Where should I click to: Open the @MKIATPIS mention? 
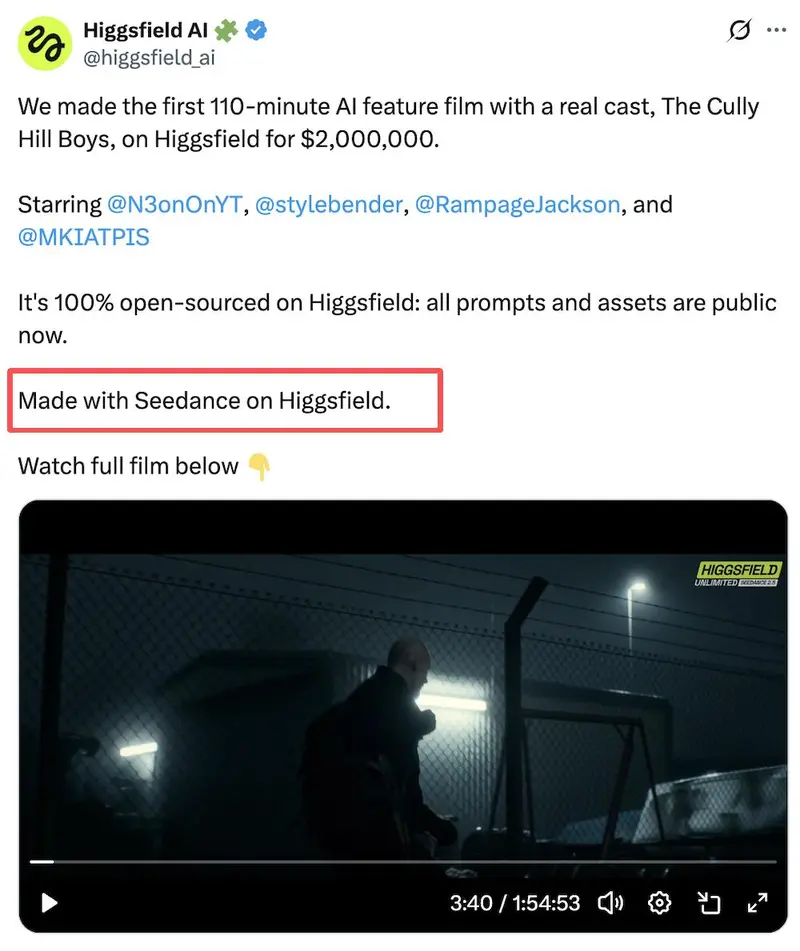tap(84, 237)
